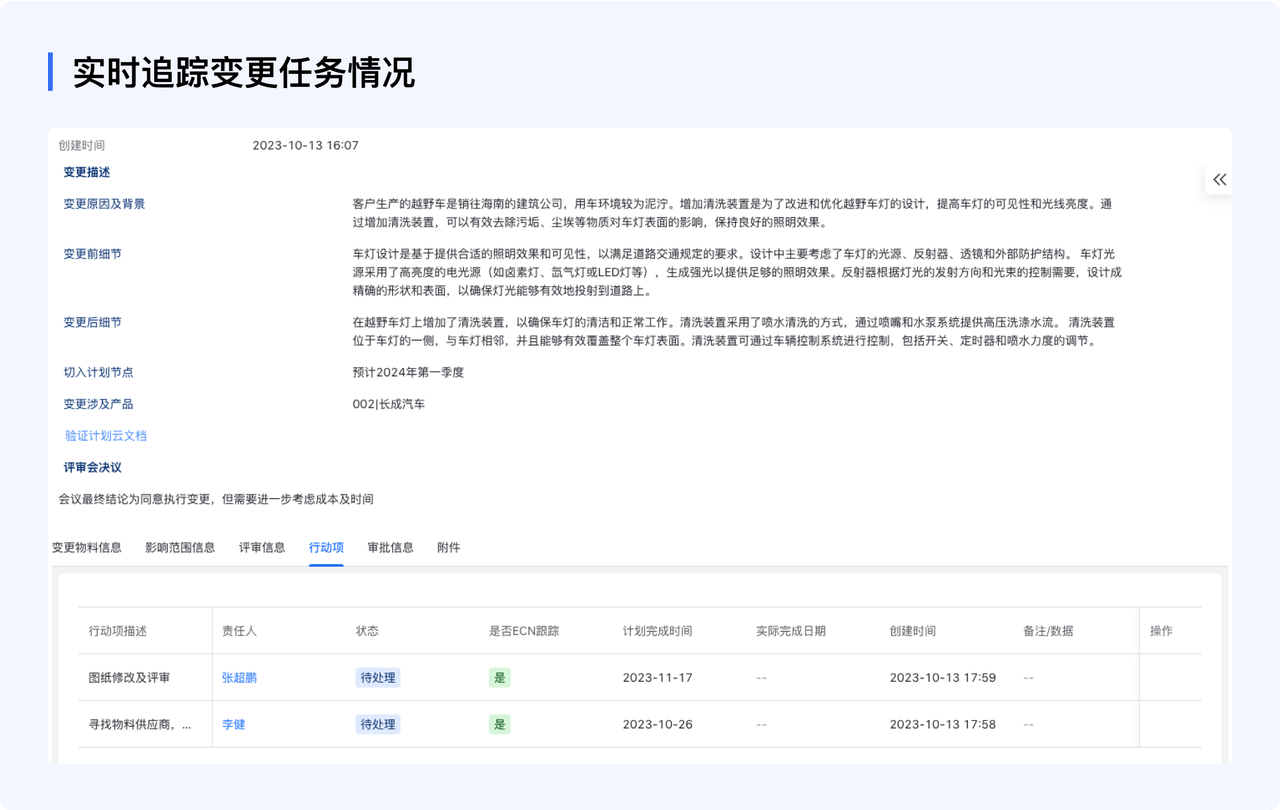The height and width of the screenshot is (810, 1280).
Task: Select the 图纸修改及评审 action item cell
Action: [x=145, y=678]
